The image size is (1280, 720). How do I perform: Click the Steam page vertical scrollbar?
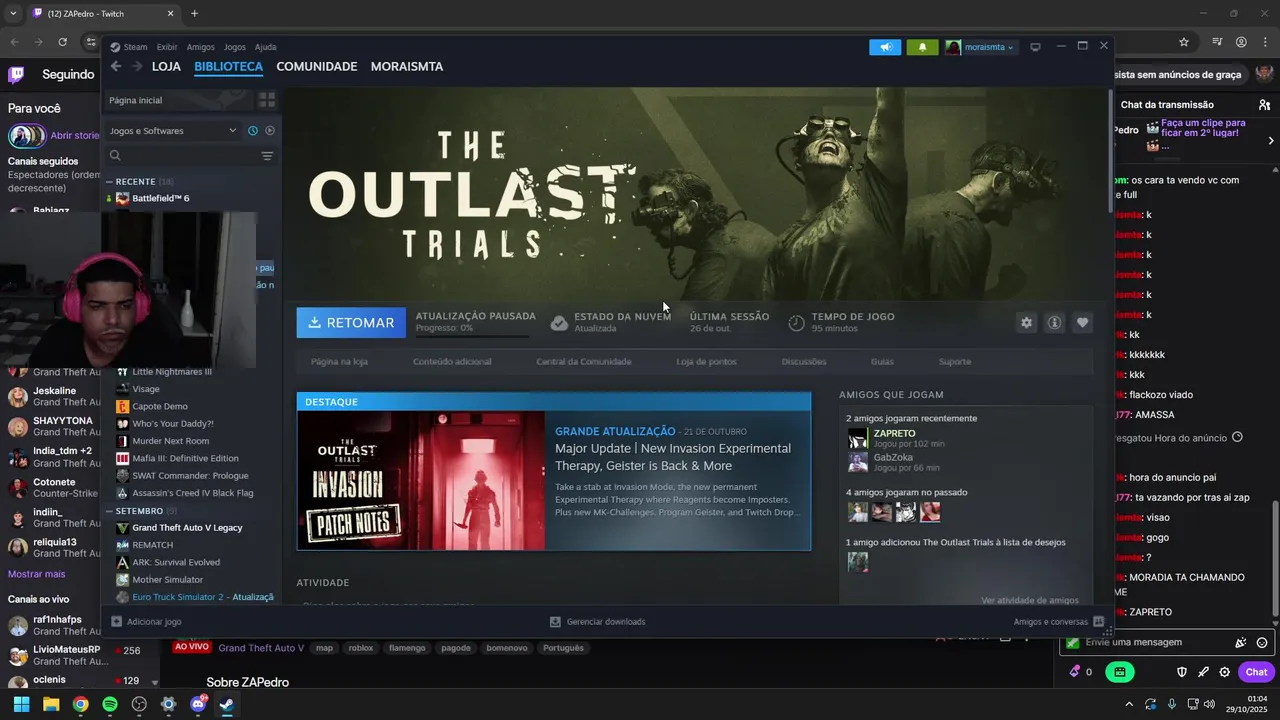[x=1110, y=150]
